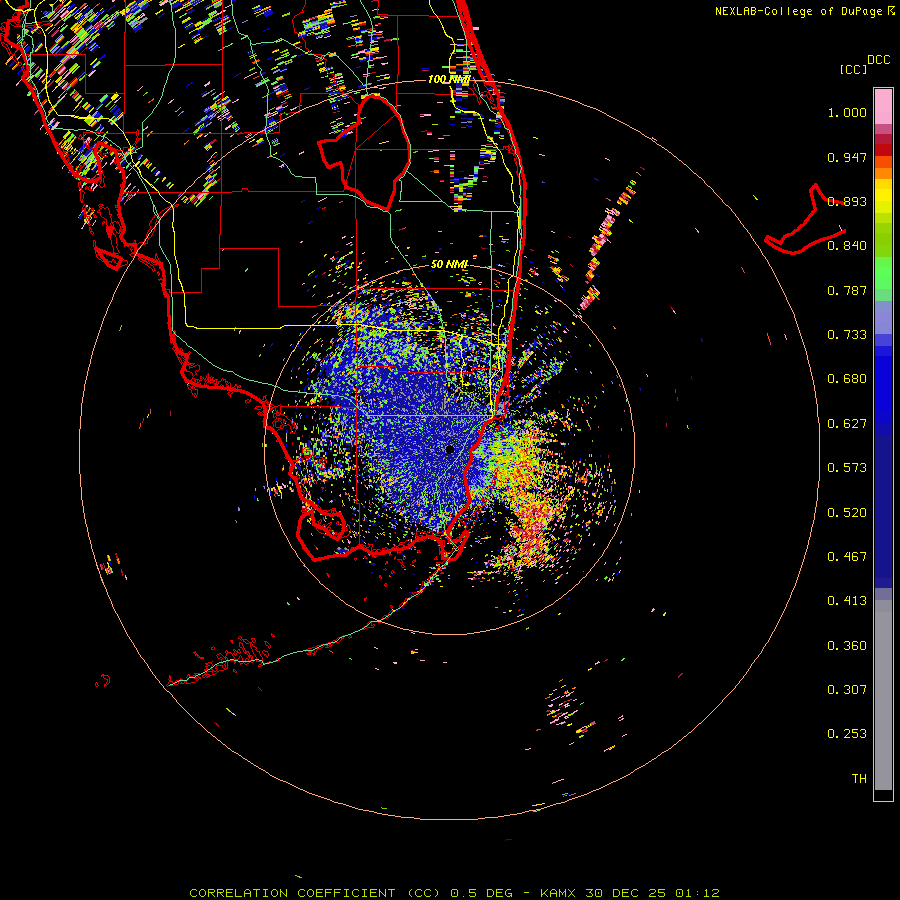The width and height of the screenshot is (900, 900).
Task: Click the 0.573 color scale value
Action: [847, 468]
